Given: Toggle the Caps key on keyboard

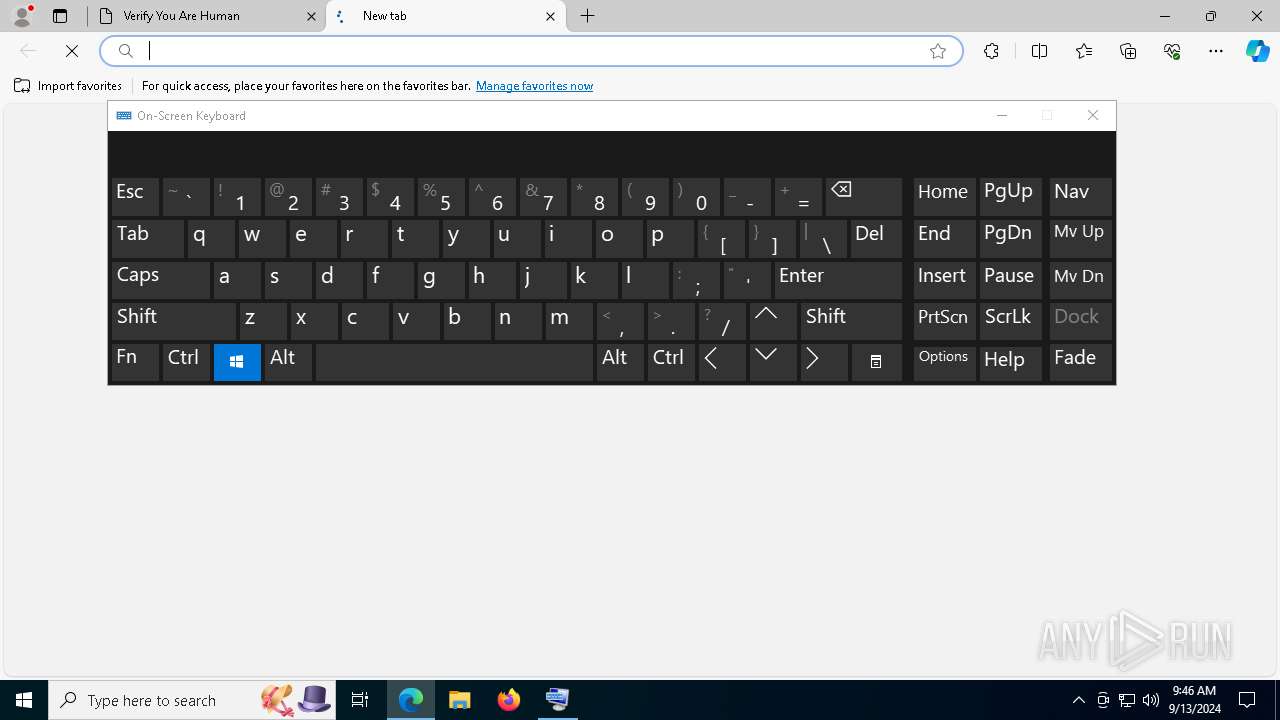Looking at the screenshot, I should 161,279.
